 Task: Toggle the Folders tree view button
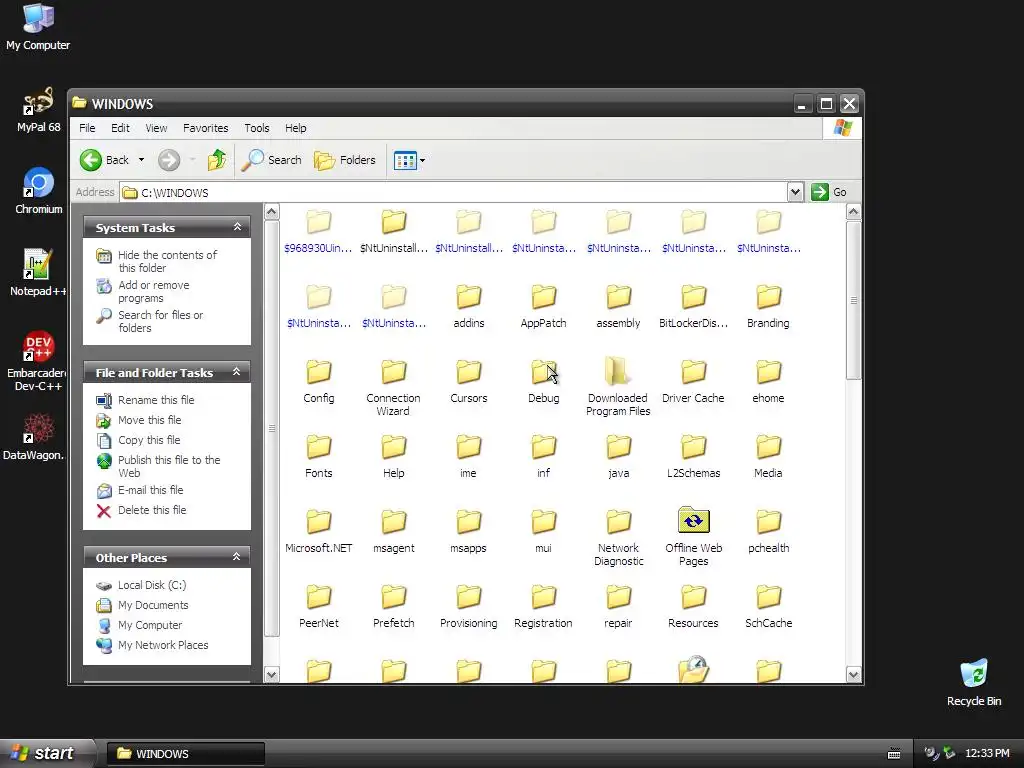click(345, 160)
